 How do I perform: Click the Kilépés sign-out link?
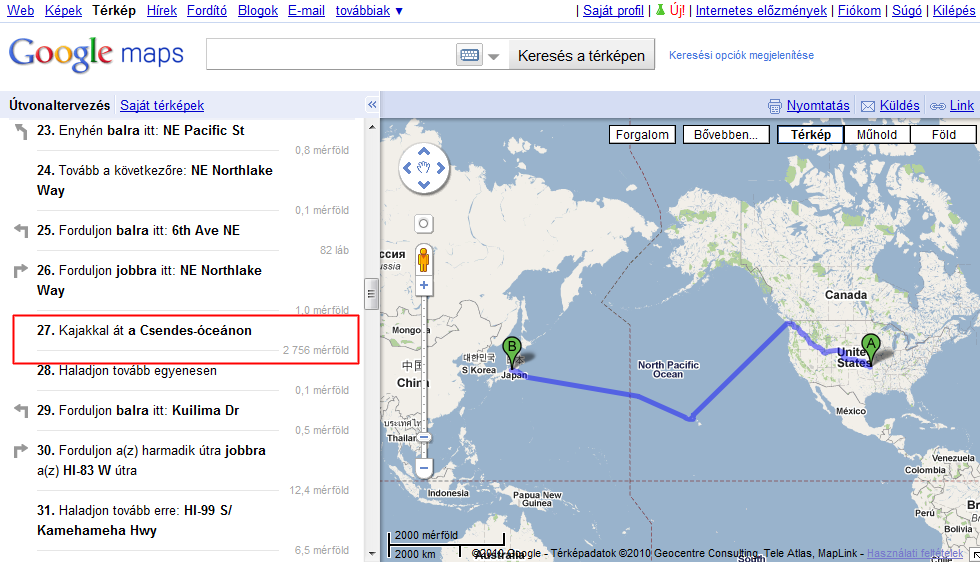(954, 11)
